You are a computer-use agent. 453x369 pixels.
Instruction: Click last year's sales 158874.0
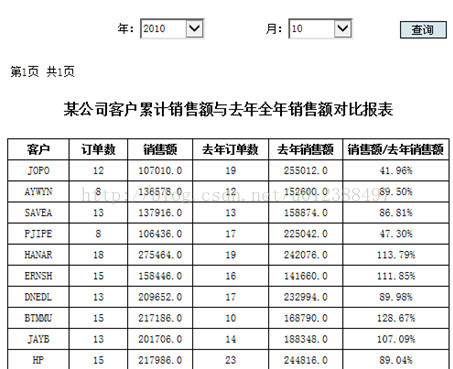pyautogui.click(x=306, y=213)
